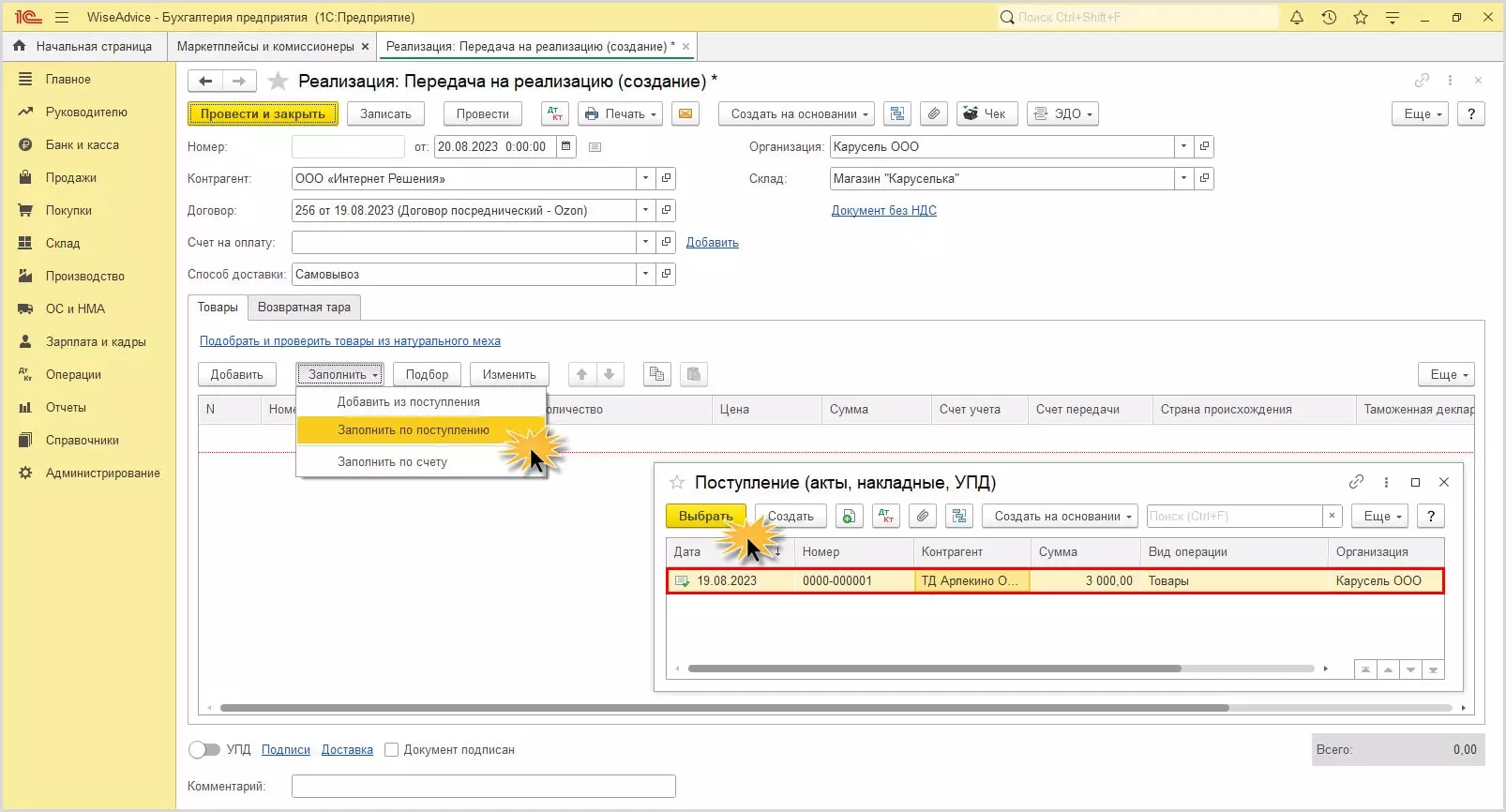Open calendar picker next to date field
1506x812 pixels.
(x=565, y=146)
